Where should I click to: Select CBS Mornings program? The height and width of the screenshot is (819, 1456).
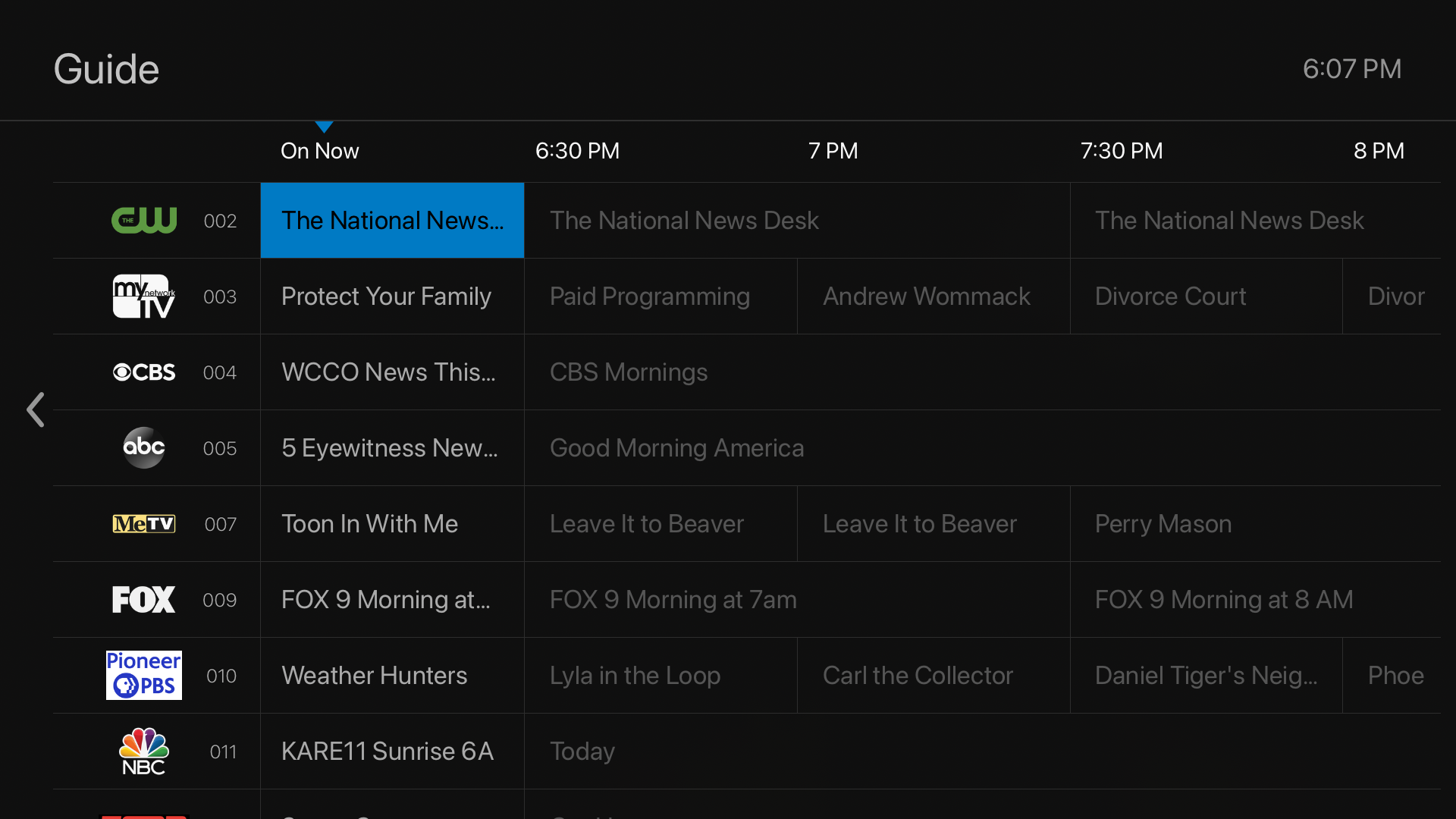(983, 372)
